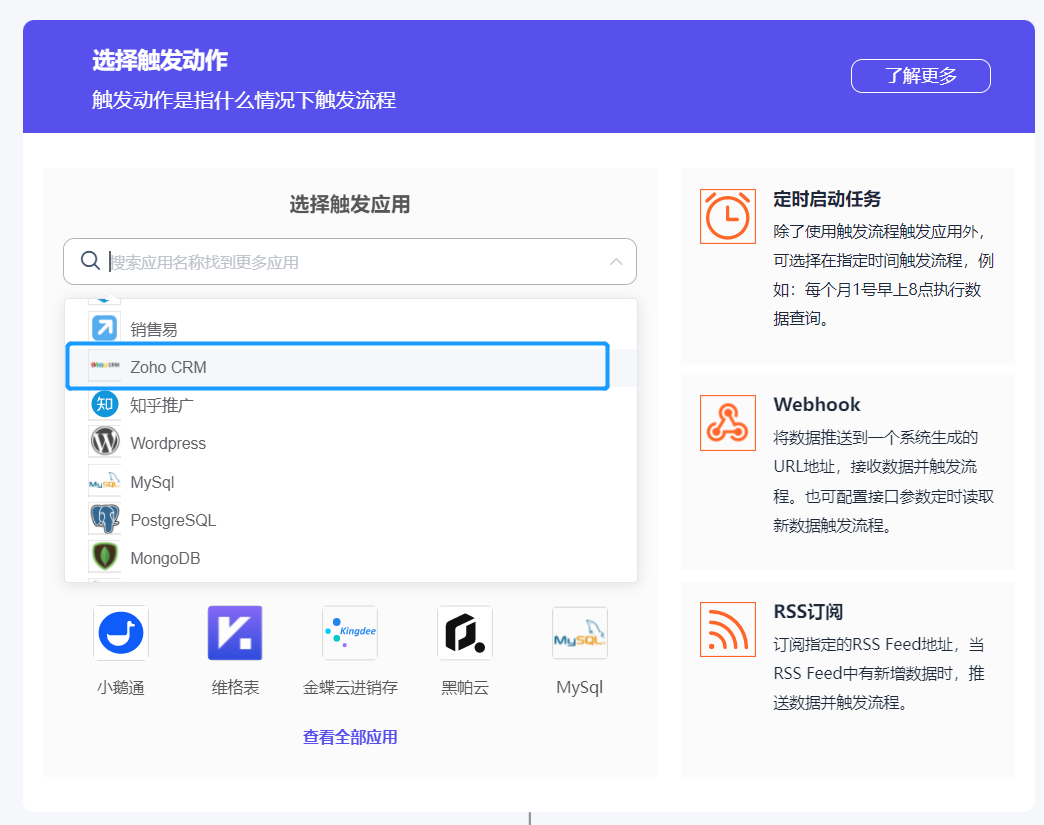Open the 定时启动任务 title
Image resolution: width=1044 pixels, height=825 pixels.
827,199
